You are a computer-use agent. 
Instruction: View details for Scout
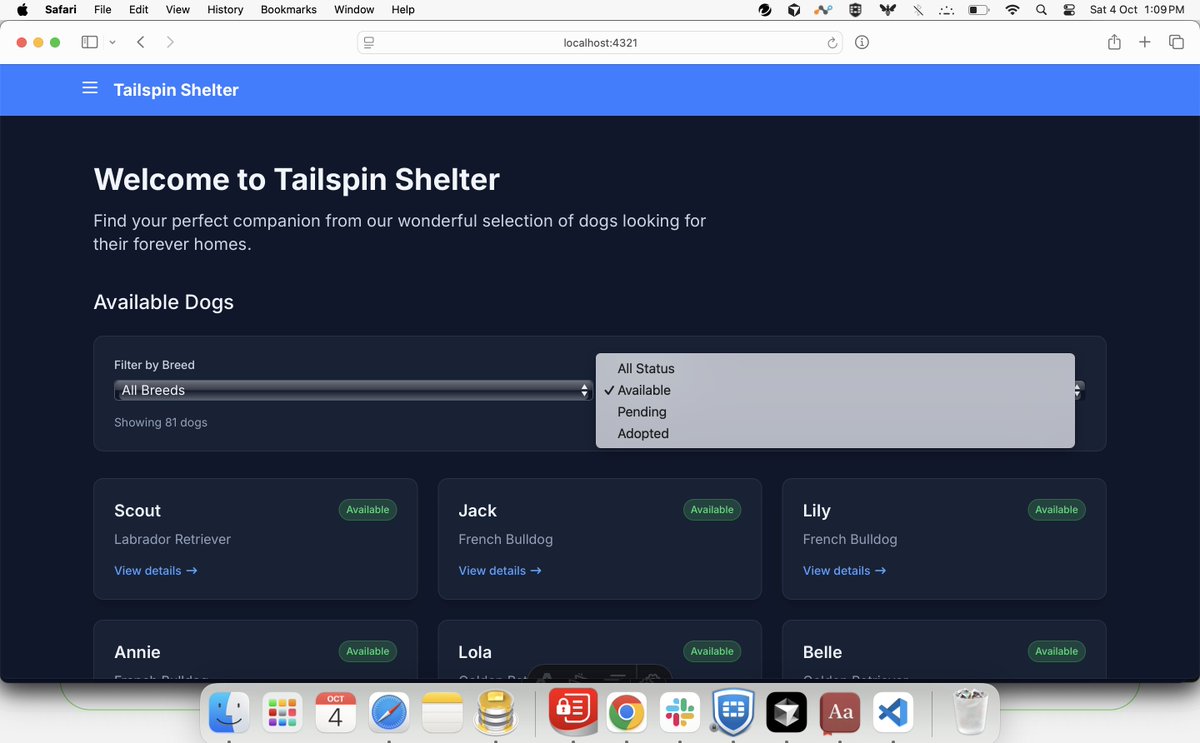pos(156,571)
